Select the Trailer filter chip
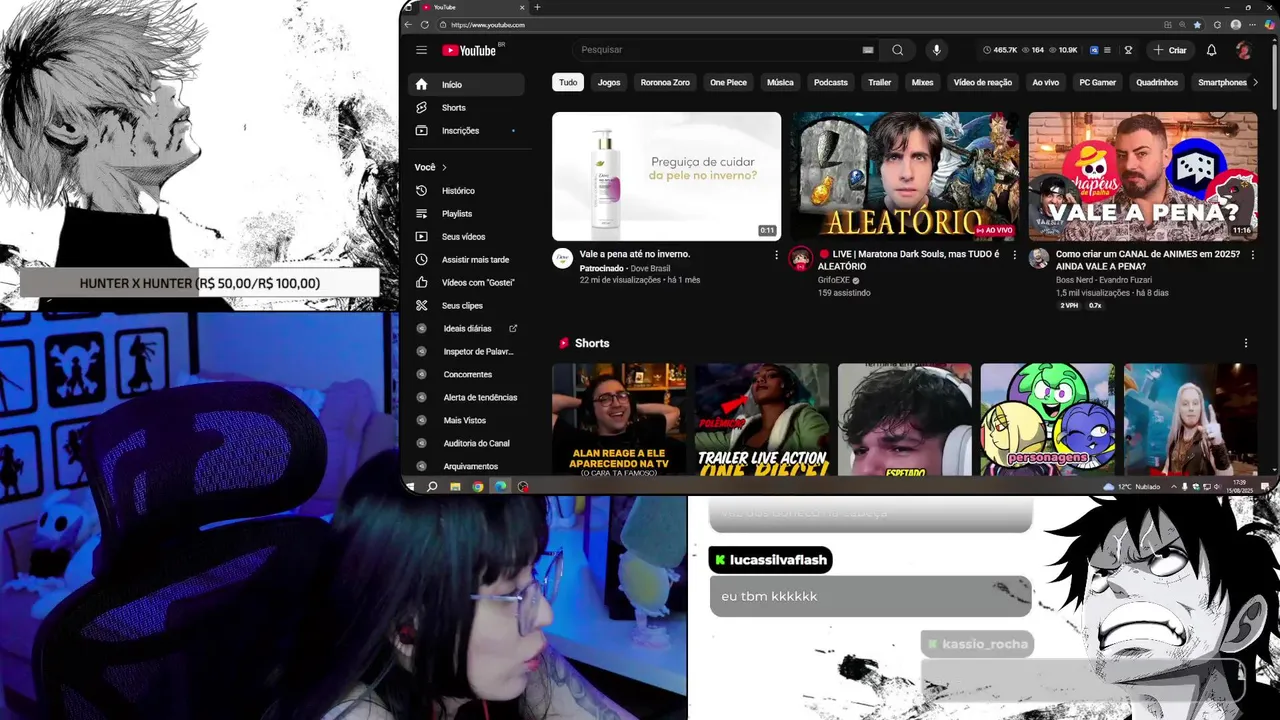 click(880, 83)
